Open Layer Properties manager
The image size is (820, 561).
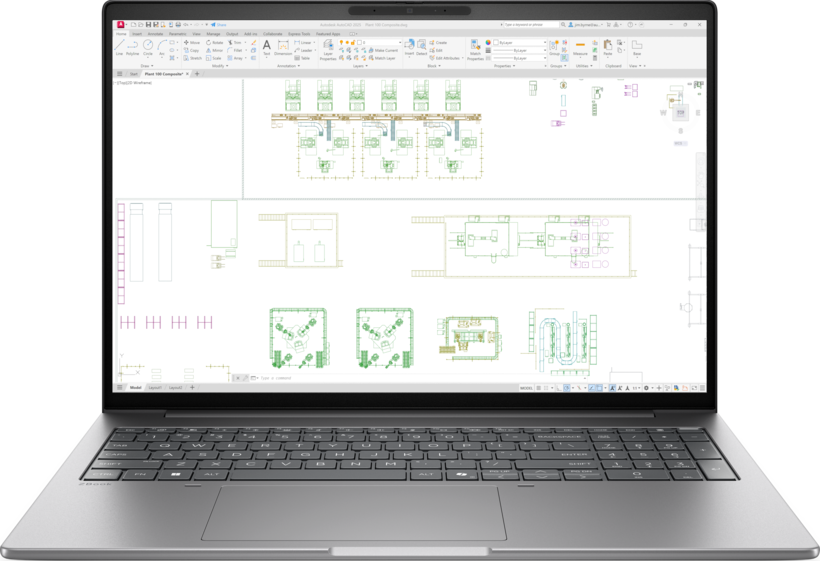328,50
